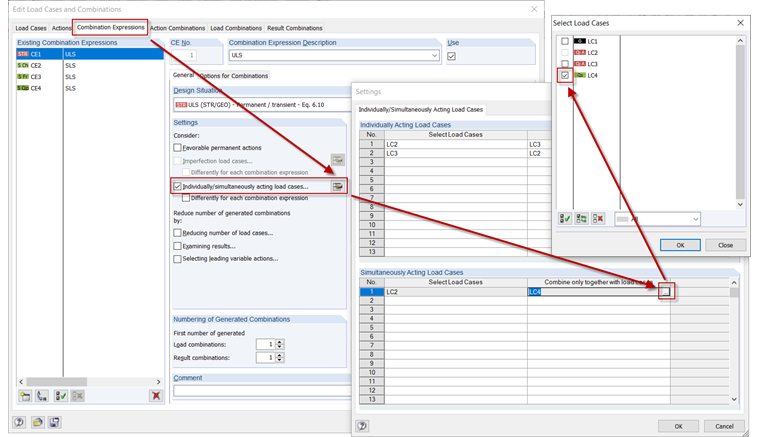Click OK in Settings dialog
Image resolution: width=760 pixels, height=437 pixels.
(x=678, y=426)
